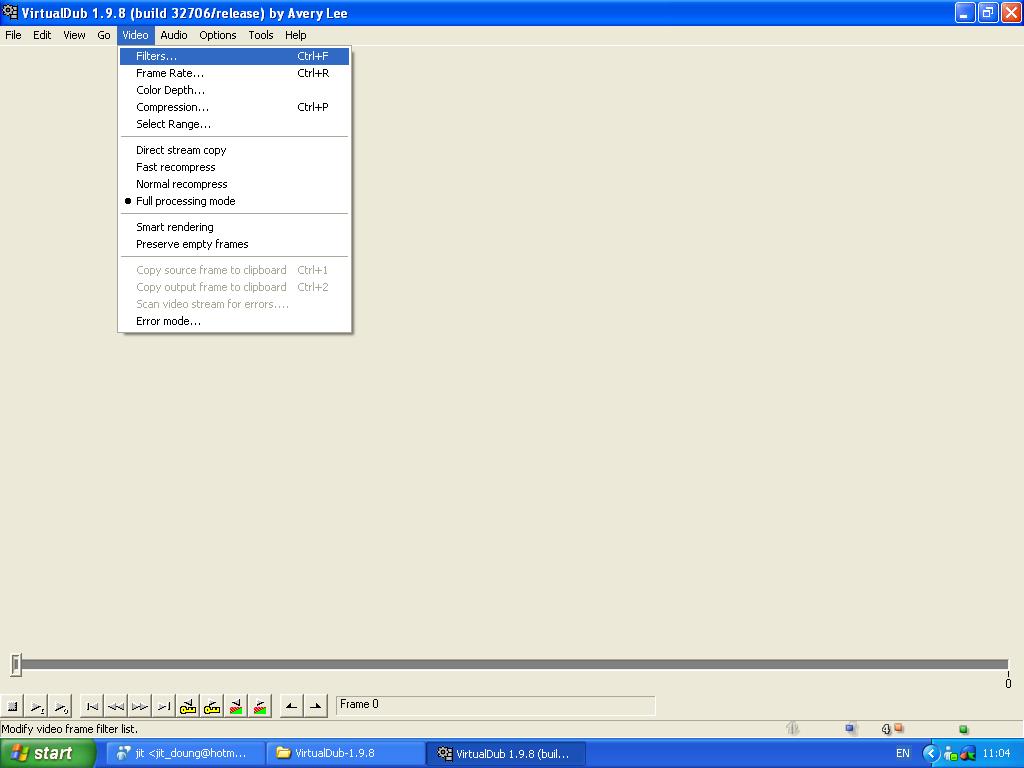Click the green square status bar indicator
The image size is (1024, 768).
point(963,729)
